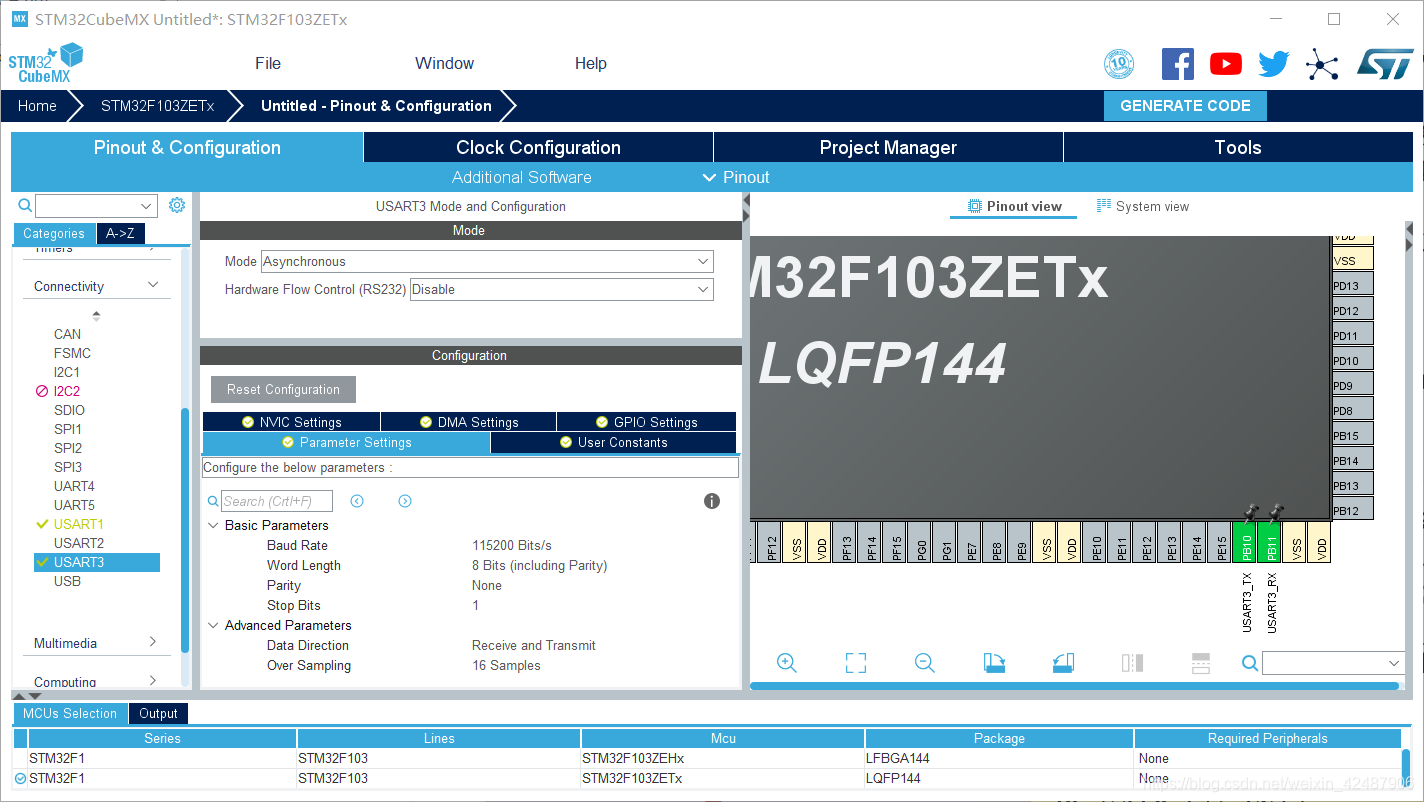Open NVIC Settings tab
Screen dimensions: 1424x802
(x=291, y=422)
